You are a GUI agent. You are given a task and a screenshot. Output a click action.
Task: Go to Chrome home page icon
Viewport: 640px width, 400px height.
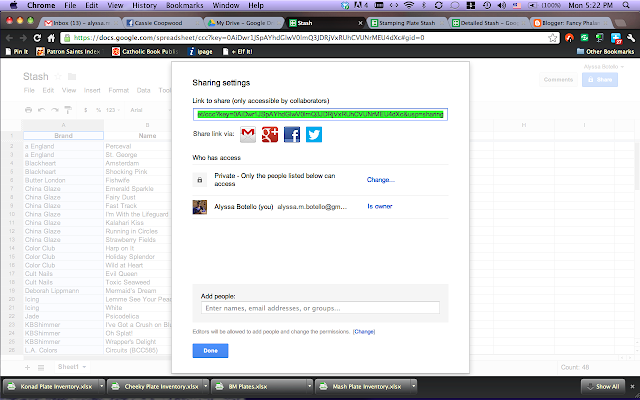(51, 38)
